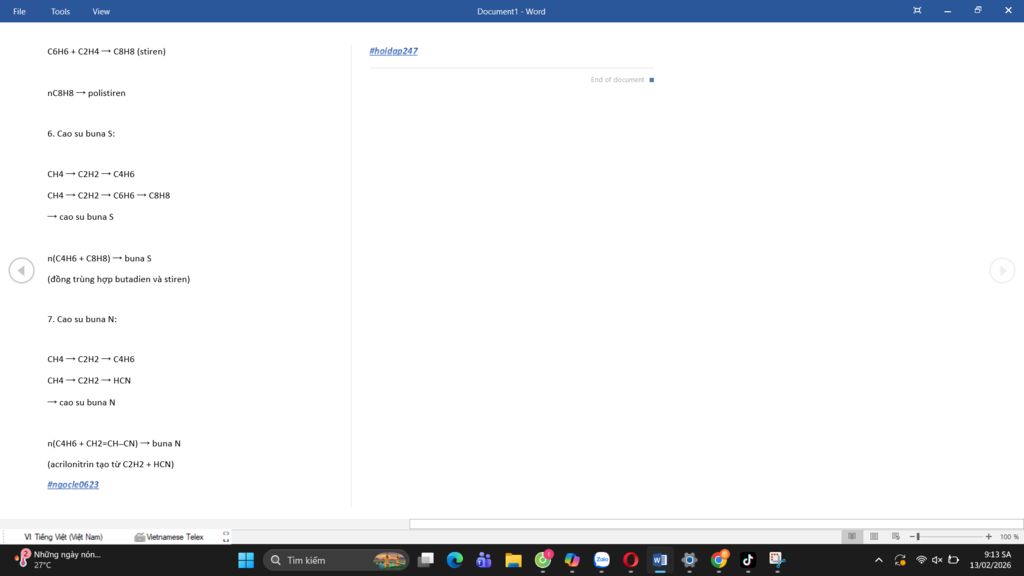This screenshot has height=576, width=1024.
Task: Restore down the Word window
Action: point(978,10)
